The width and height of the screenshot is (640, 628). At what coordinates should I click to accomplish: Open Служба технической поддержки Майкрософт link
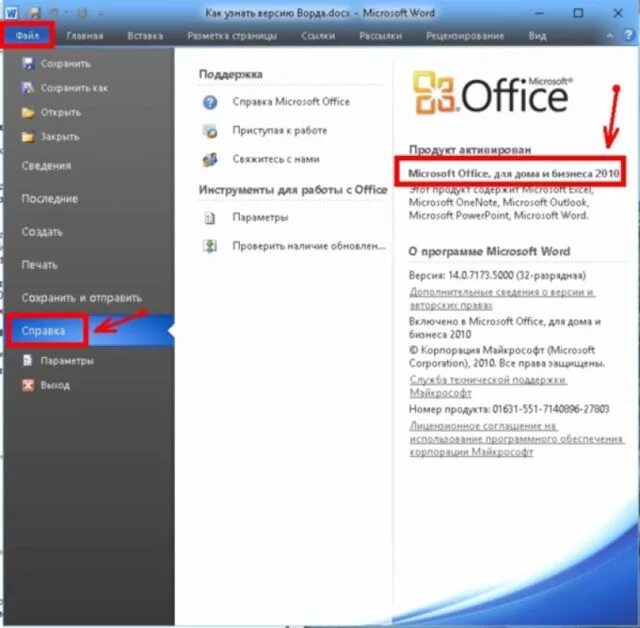488,386
